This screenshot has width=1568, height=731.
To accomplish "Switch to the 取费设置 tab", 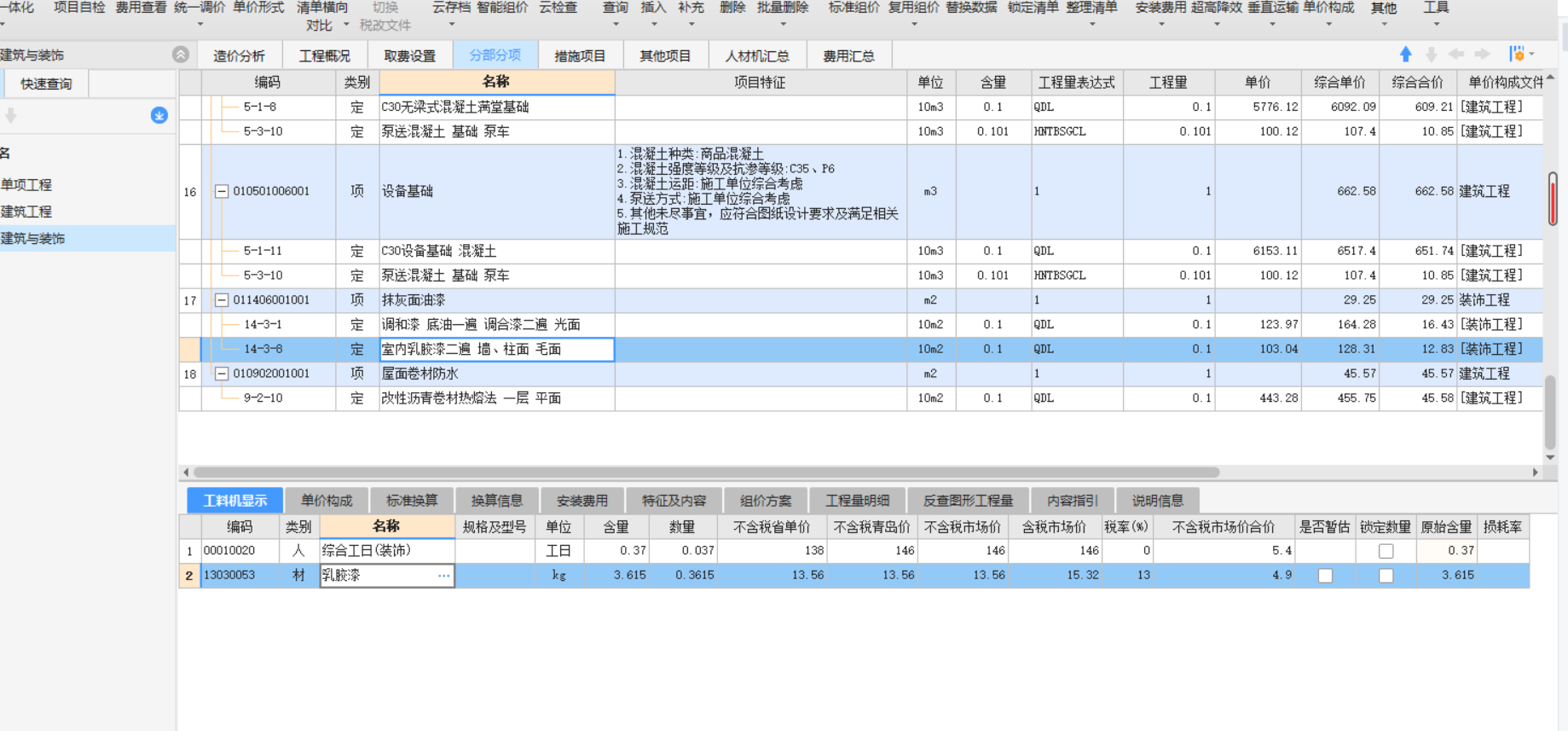I will pyautogui.click(x=409, y=55).
